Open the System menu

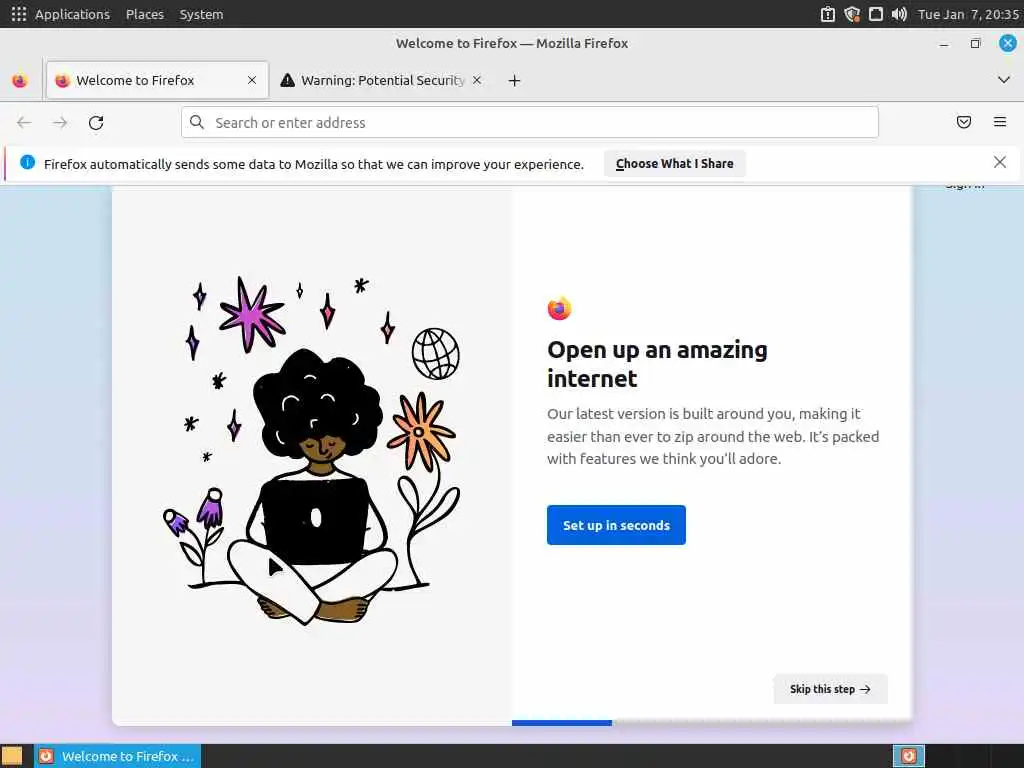[x=201, y=14]
